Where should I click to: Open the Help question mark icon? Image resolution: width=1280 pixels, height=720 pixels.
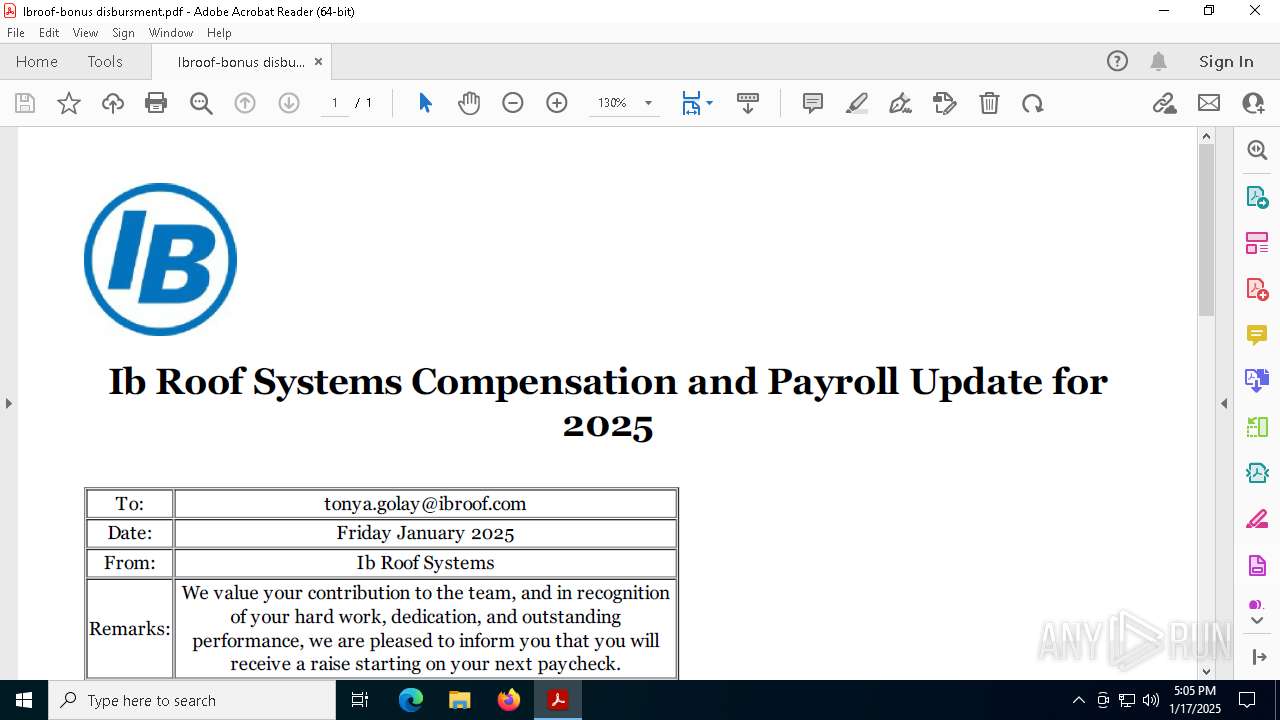1117,61
